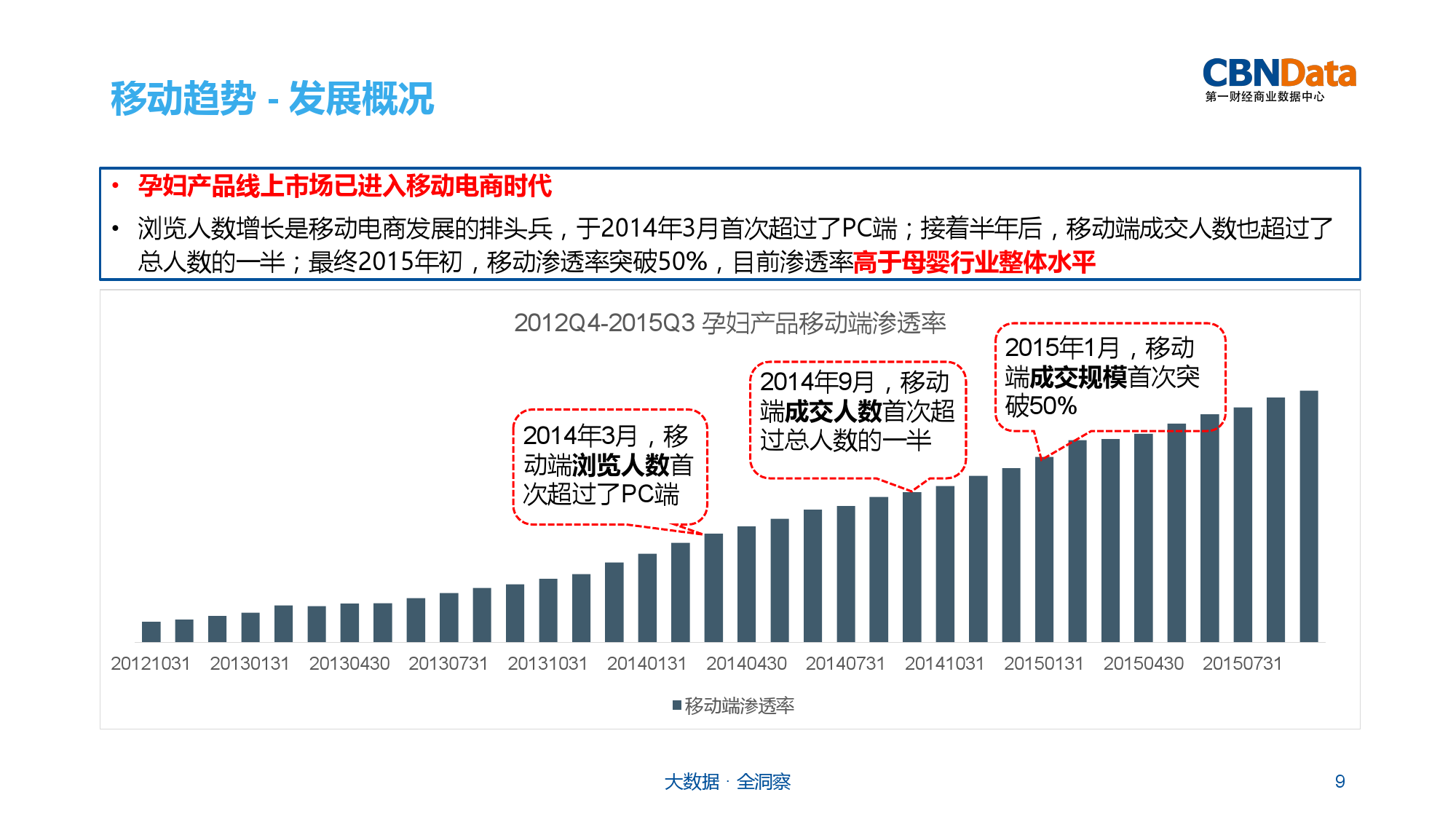
Task: Click the 2014年9月 callout about 成交人数
Action: coord(858,420)
